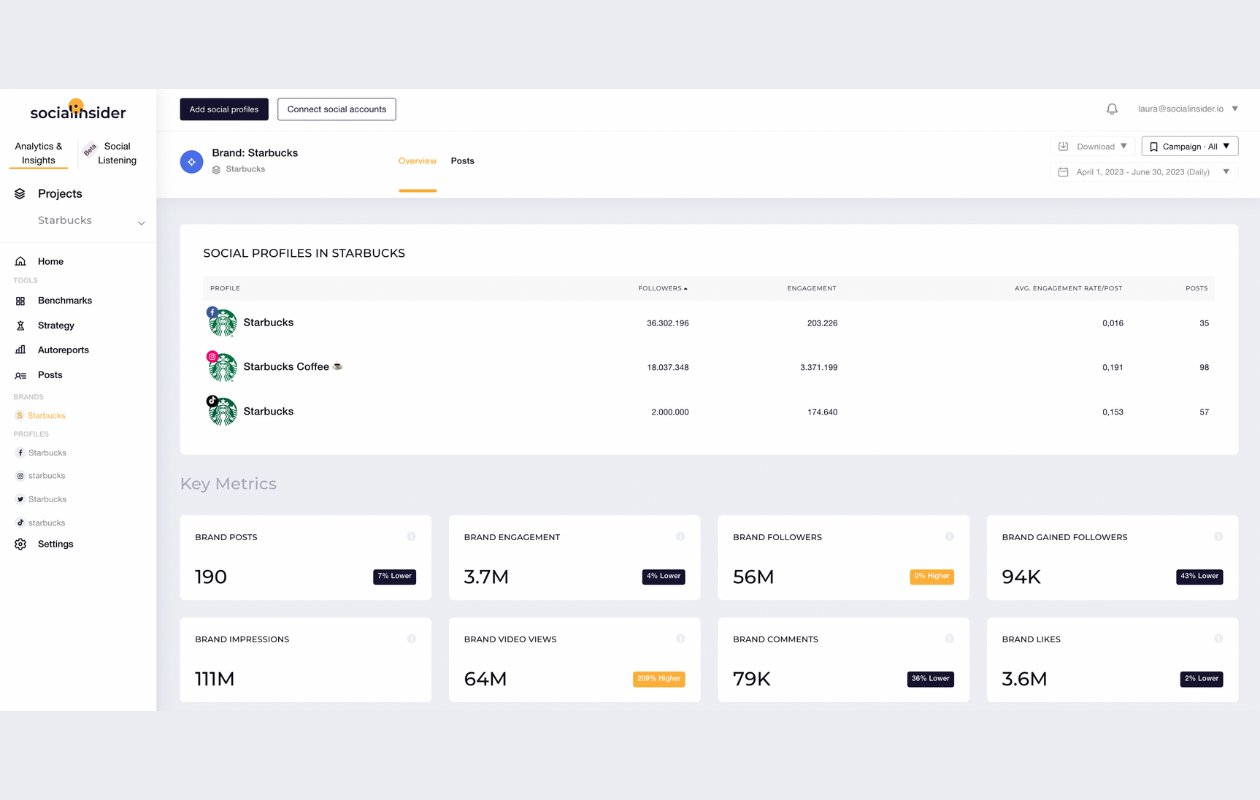This screenshot has width=1260, height=800.
Task: Expand the Starbucks project selector
Action: click(x=90, y=221)
